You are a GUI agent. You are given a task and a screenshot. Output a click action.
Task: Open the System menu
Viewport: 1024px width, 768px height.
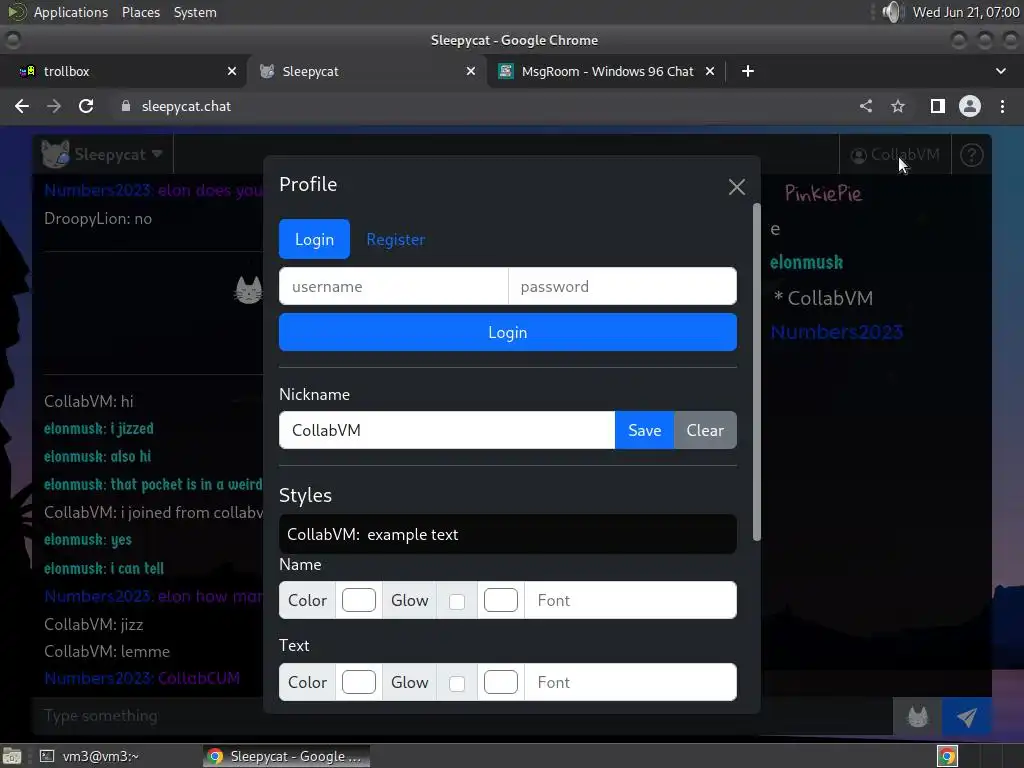click(195, 12)
